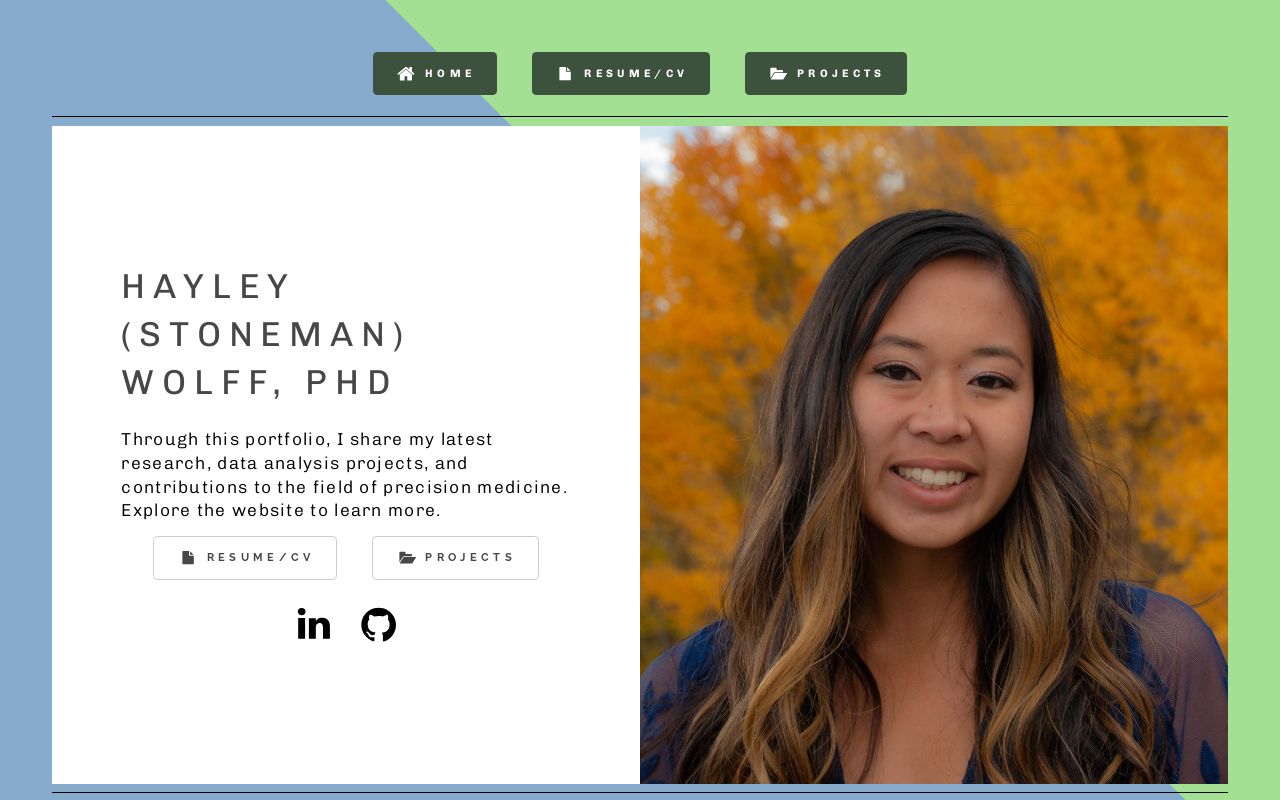Go to the HOME nav label
The width and height of the screenshot is (1280, 800).
(449, 74)
